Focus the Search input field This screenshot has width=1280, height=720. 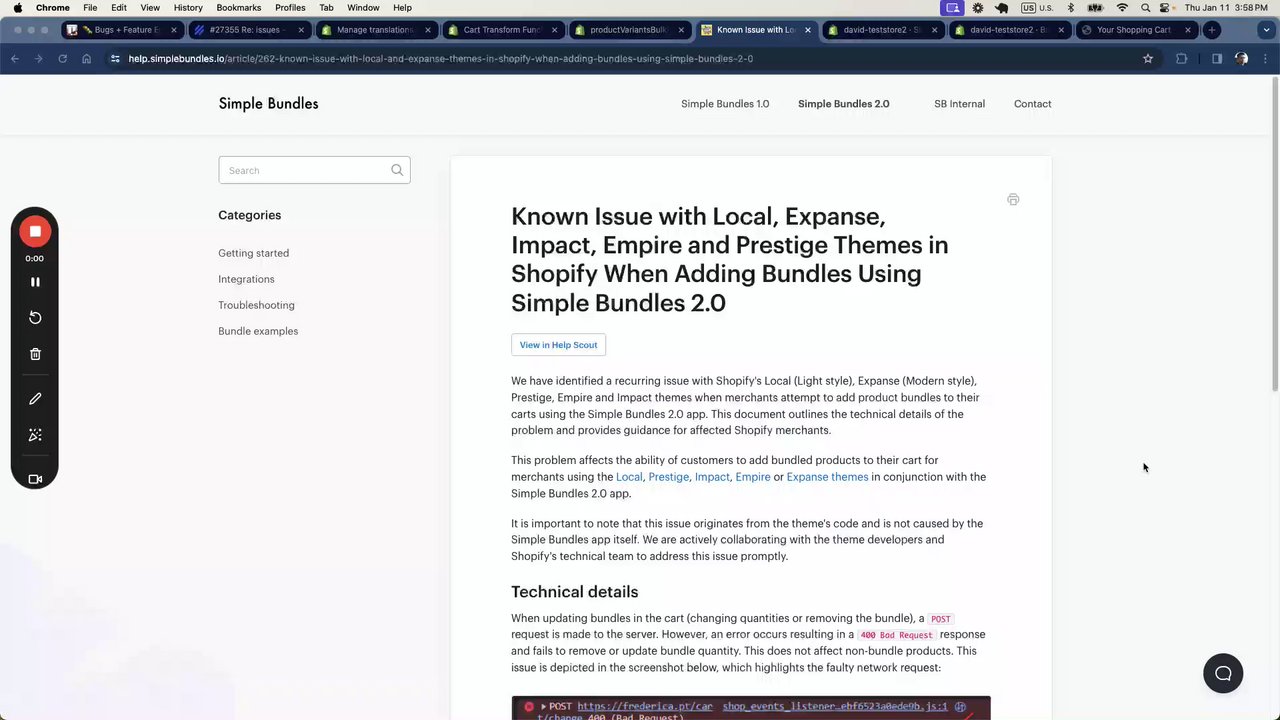click(x=314, y=170)
